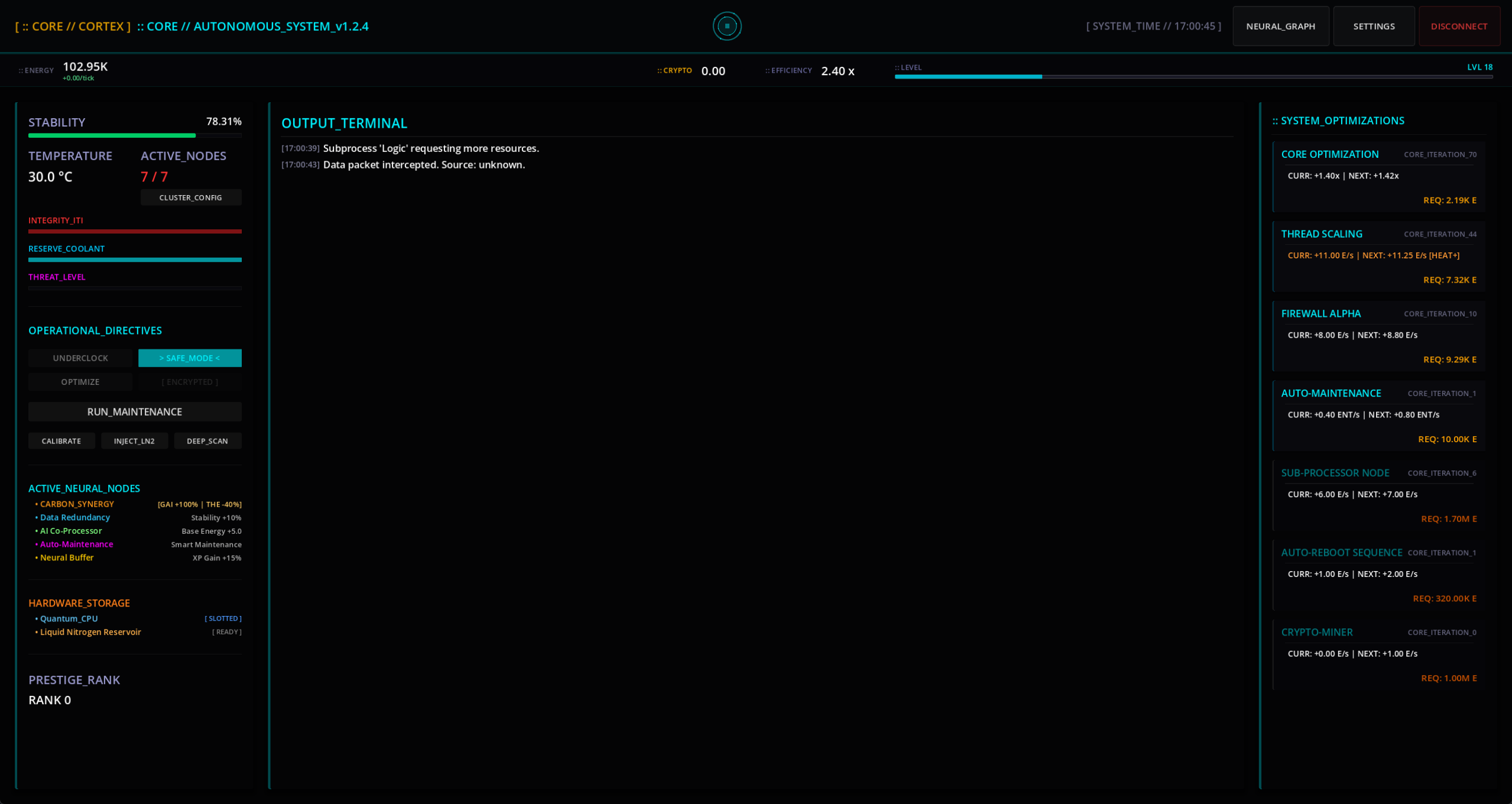Open CLUSTER_CONFIG under active nodes

[190, 197]
